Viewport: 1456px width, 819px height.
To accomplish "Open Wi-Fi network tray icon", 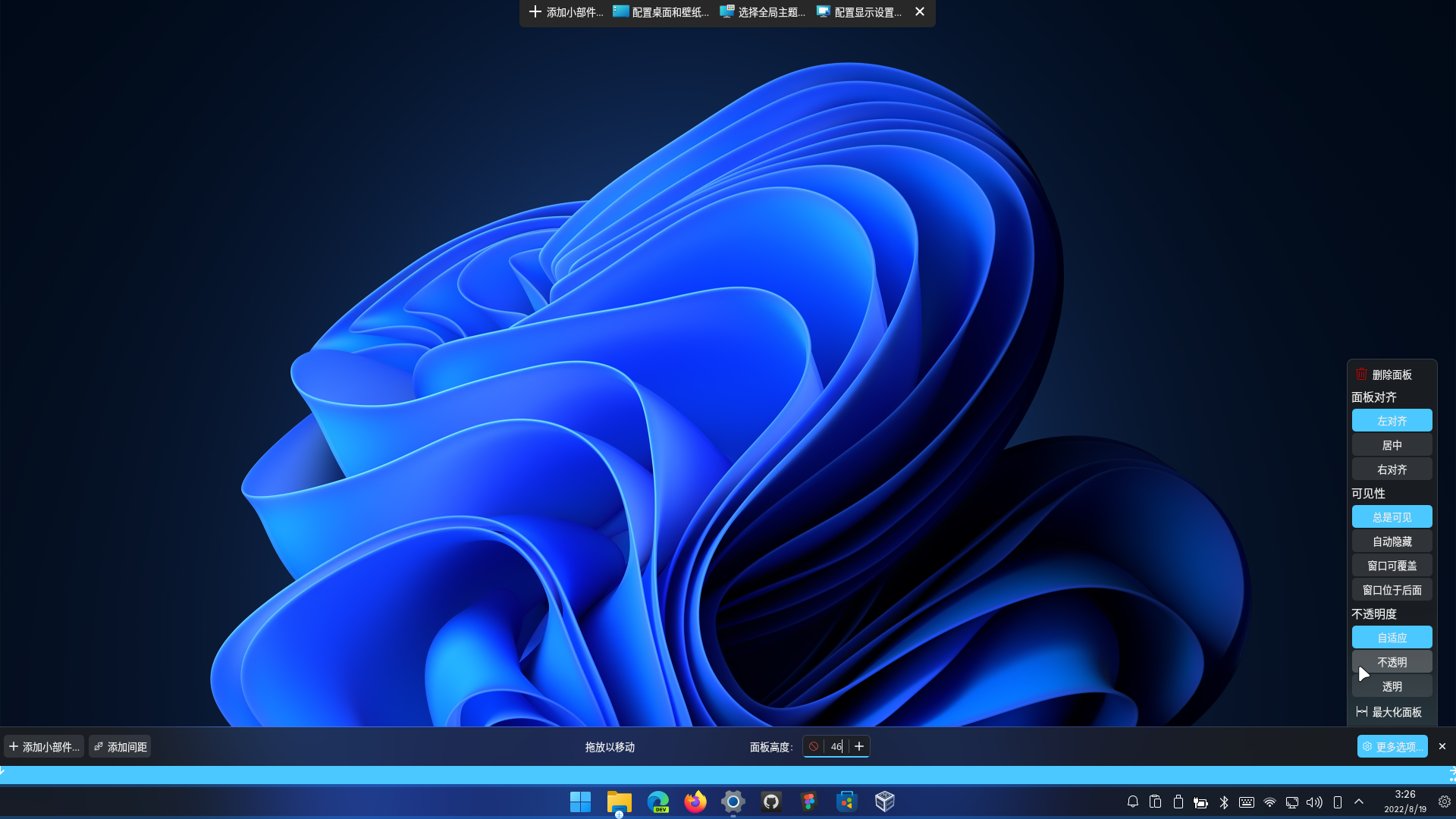I will pos(1269,802).
